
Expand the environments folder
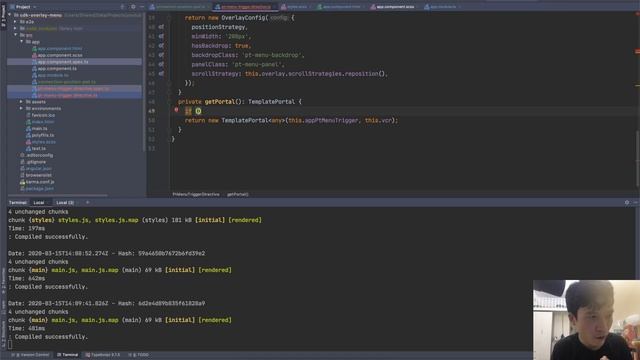click(21, 108)
